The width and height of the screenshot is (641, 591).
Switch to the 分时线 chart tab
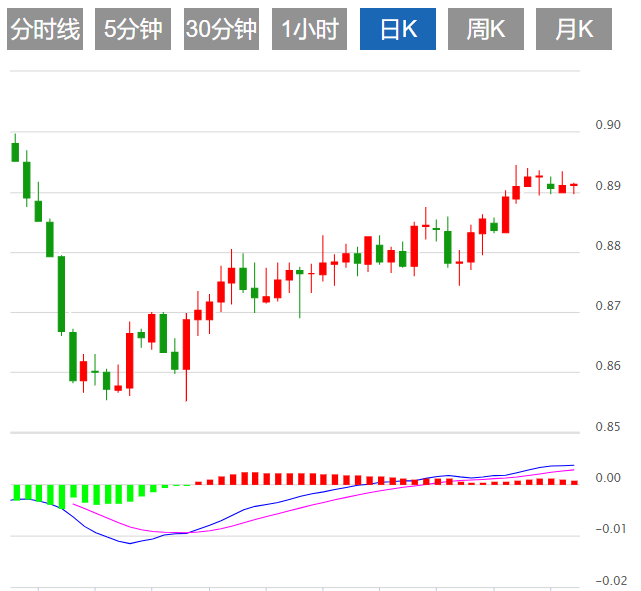[45, 29]
